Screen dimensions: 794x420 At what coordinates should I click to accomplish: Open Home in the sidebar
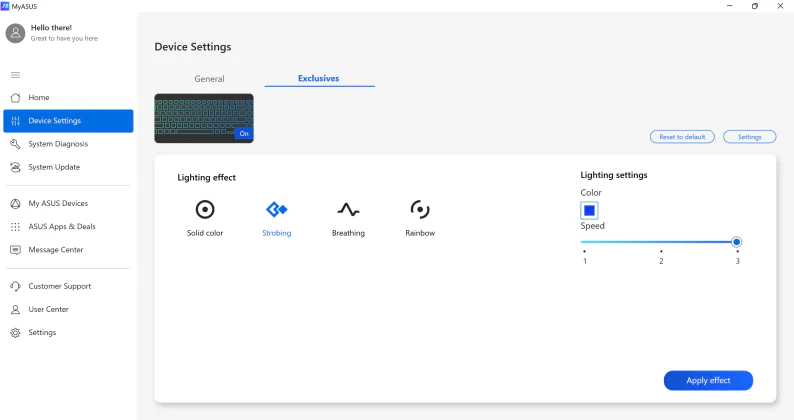pos(39,97)
